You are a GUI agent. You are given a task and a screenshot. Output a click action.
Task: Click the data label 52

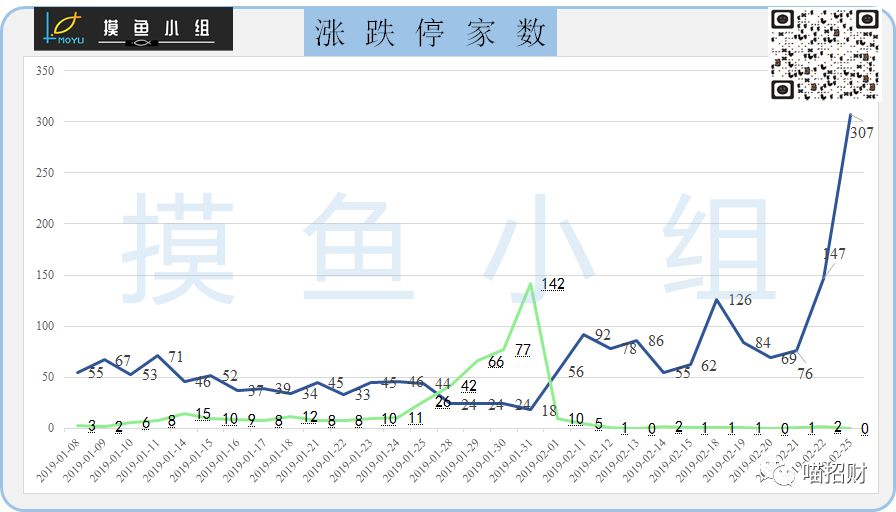(x=230, y=376)
